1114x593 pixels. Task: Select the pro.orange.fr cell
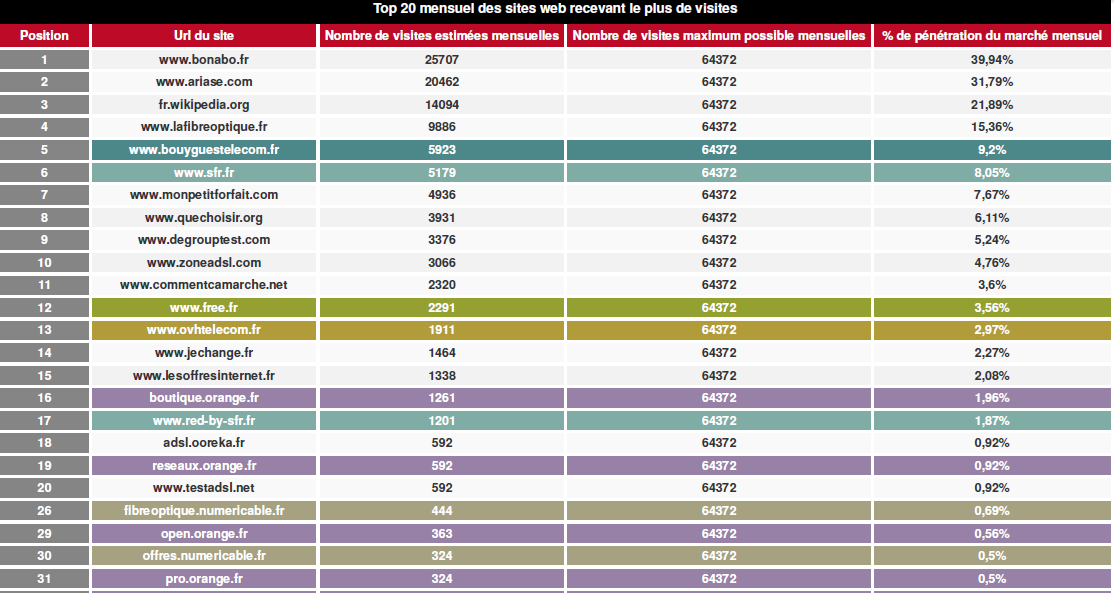(x=204, y=578)
